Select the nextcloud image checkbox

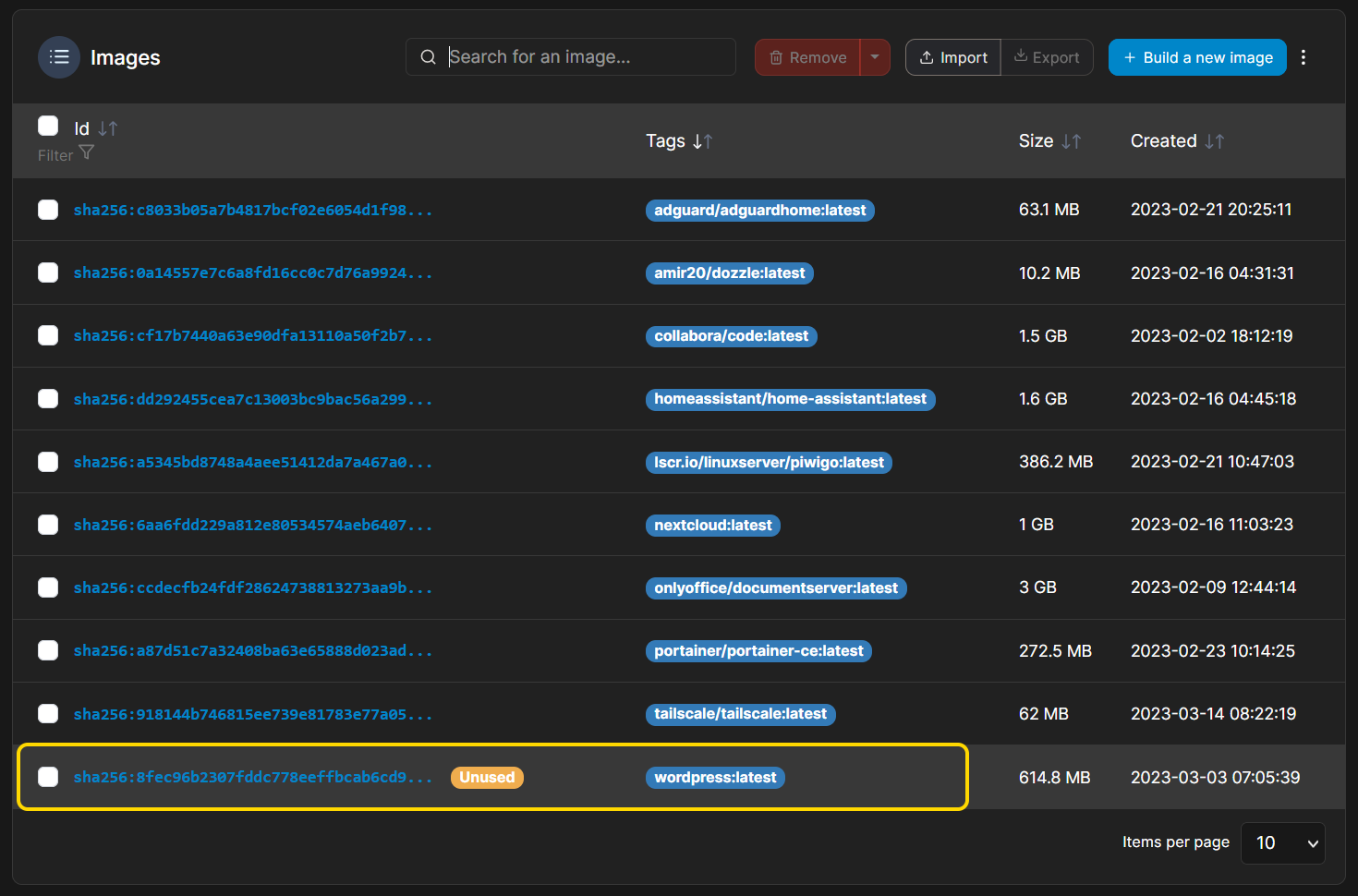click(48, 525)
